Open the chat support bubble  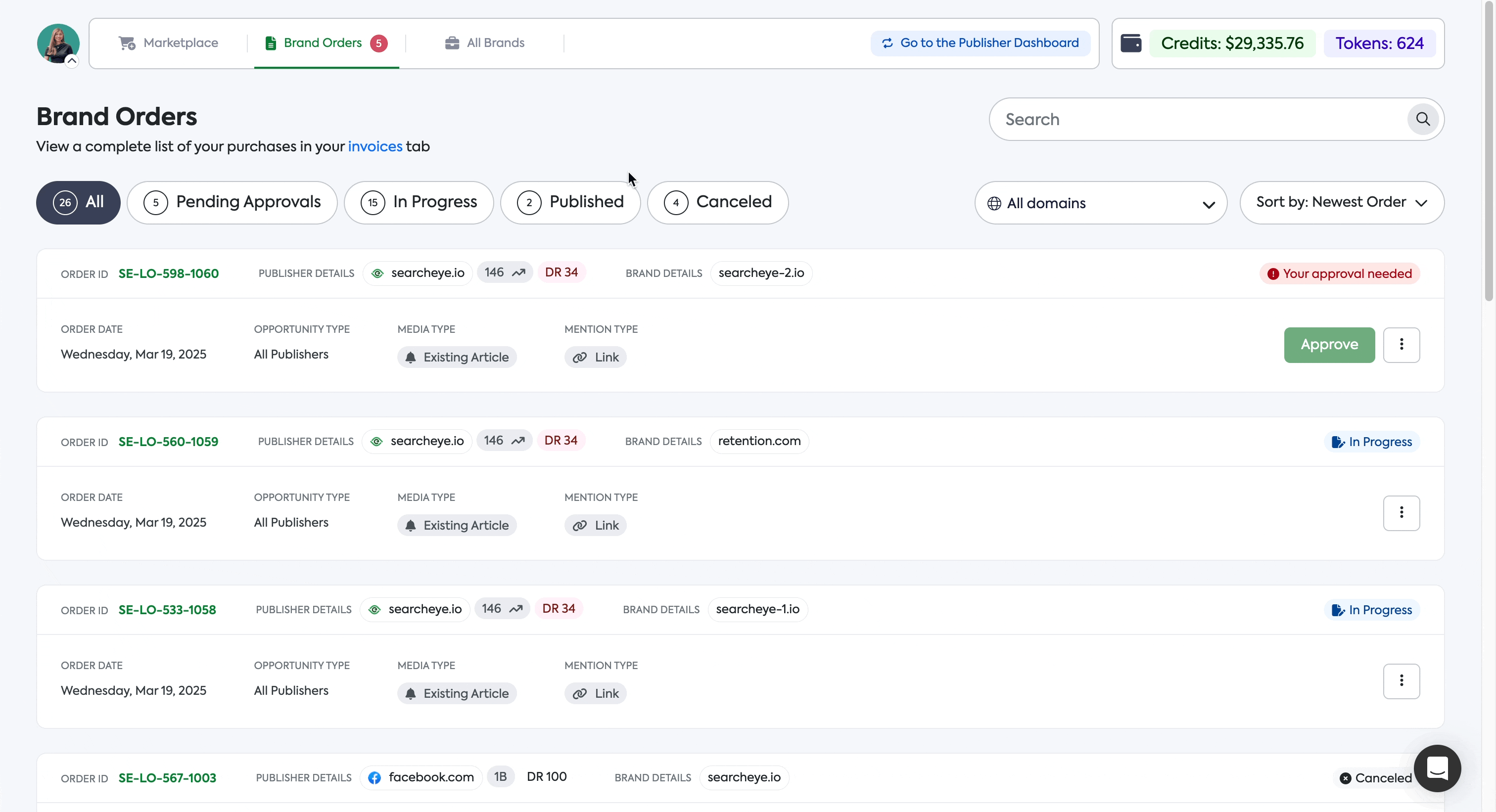pyautogui.click(x=1437, y=768)
